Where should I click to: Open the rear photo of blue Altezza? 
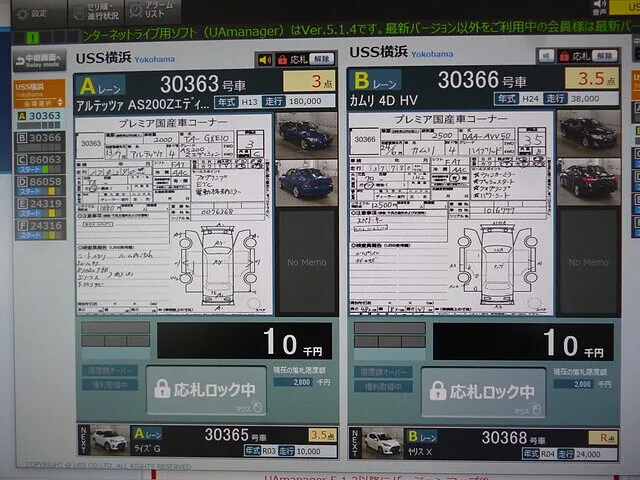point(307,183)
